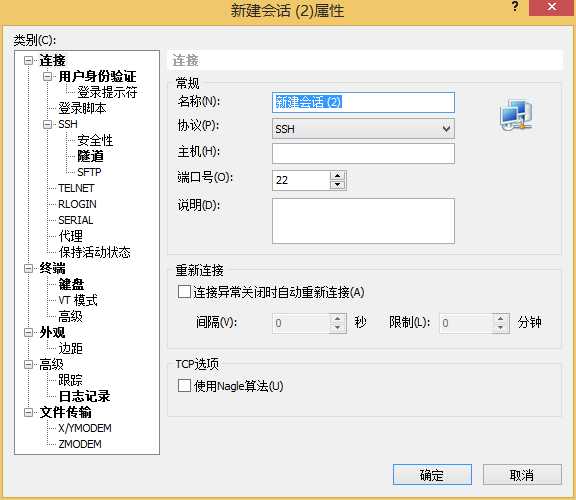This screenshot has width=576, height=500.
Task: Select 代理 proxy tree item
Action: (x=71, y=236)
